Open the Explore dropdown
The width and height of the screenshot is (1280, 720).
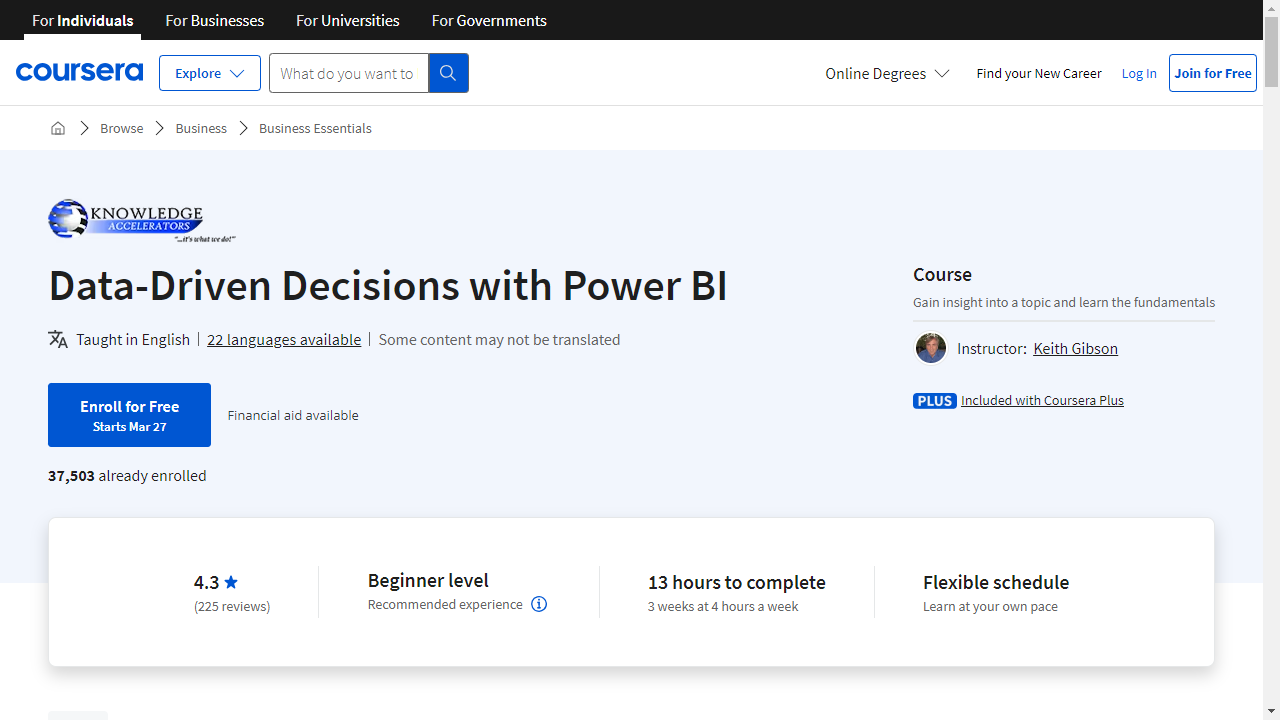coord(210,73)
